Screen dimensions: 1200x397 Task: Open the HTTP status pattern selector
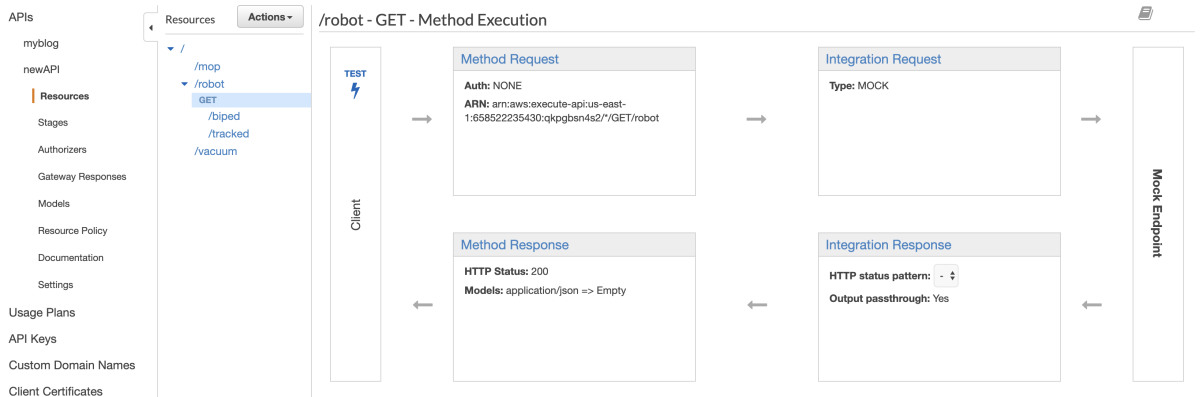pyautogui.click(x=946, y=276)
